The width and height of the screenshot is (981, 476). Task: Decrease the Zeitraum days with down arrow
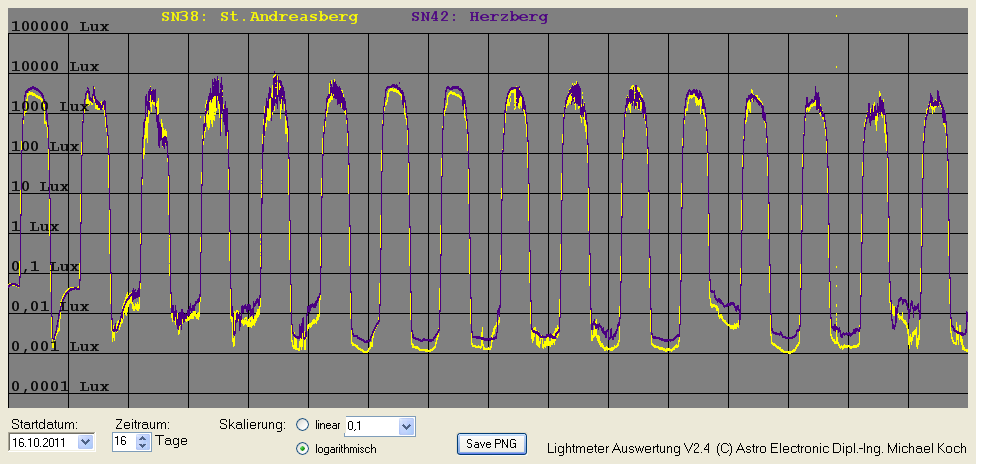[142, 445]
